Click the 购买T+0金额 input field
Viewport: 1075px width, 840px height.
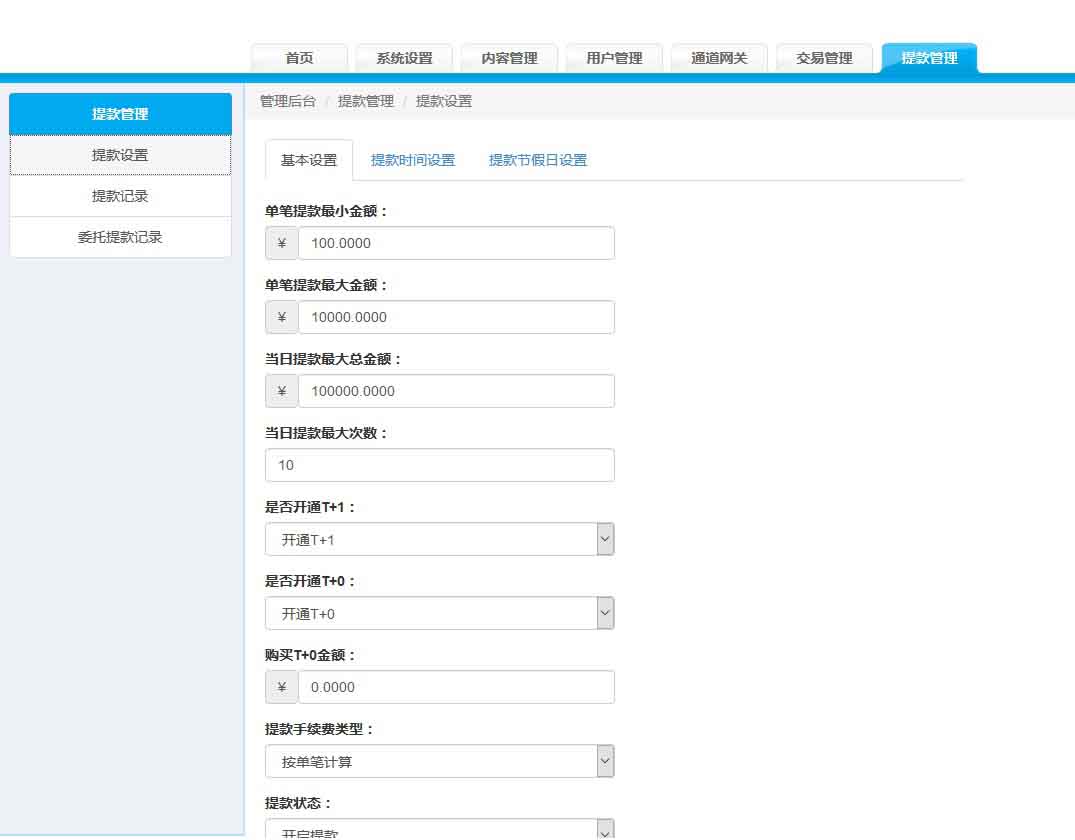[x=455, y=687]
